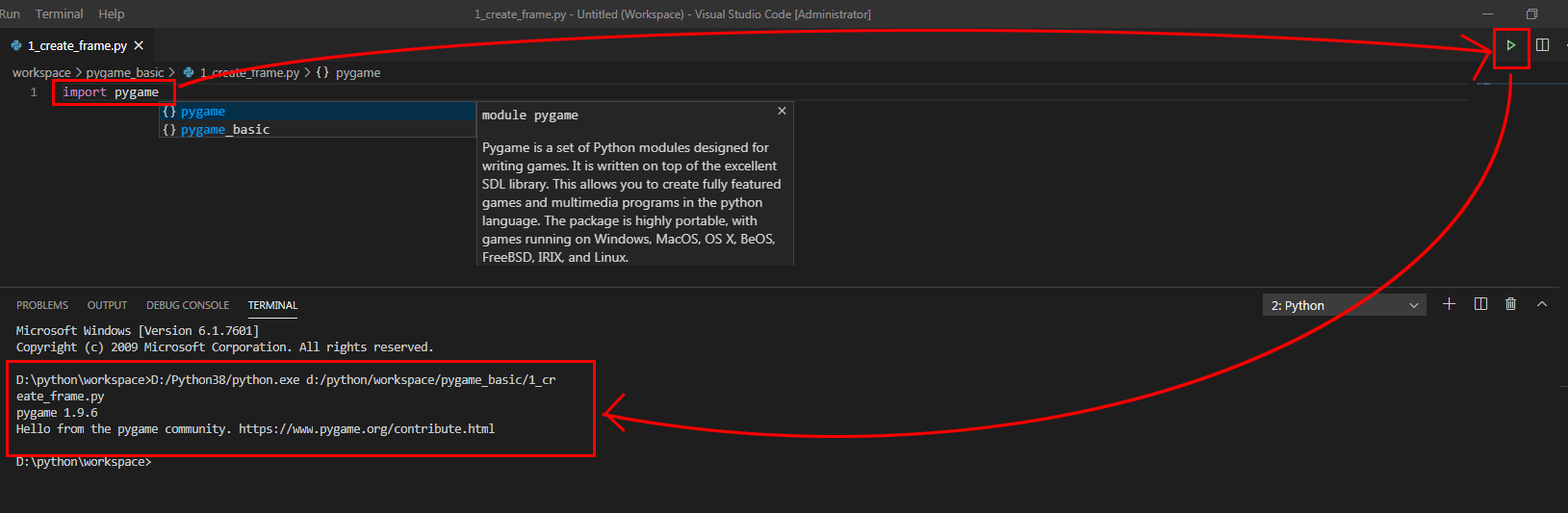Click the terminal prompt line D:\python\workspace>
The height and width of the screenshot is (513, 1568).
click(x=84, y=462)
